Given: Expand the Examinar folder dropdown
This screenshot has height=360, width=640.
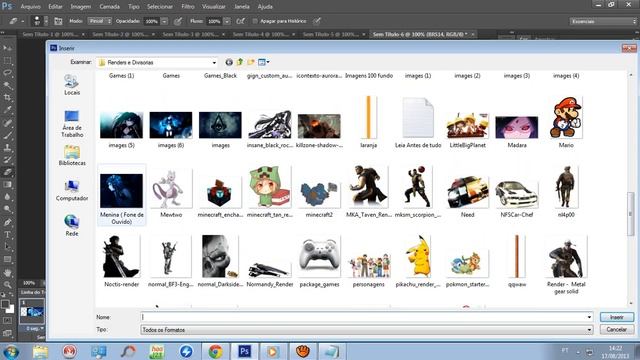Looking at the screenshot, I should tap(214, 62).
